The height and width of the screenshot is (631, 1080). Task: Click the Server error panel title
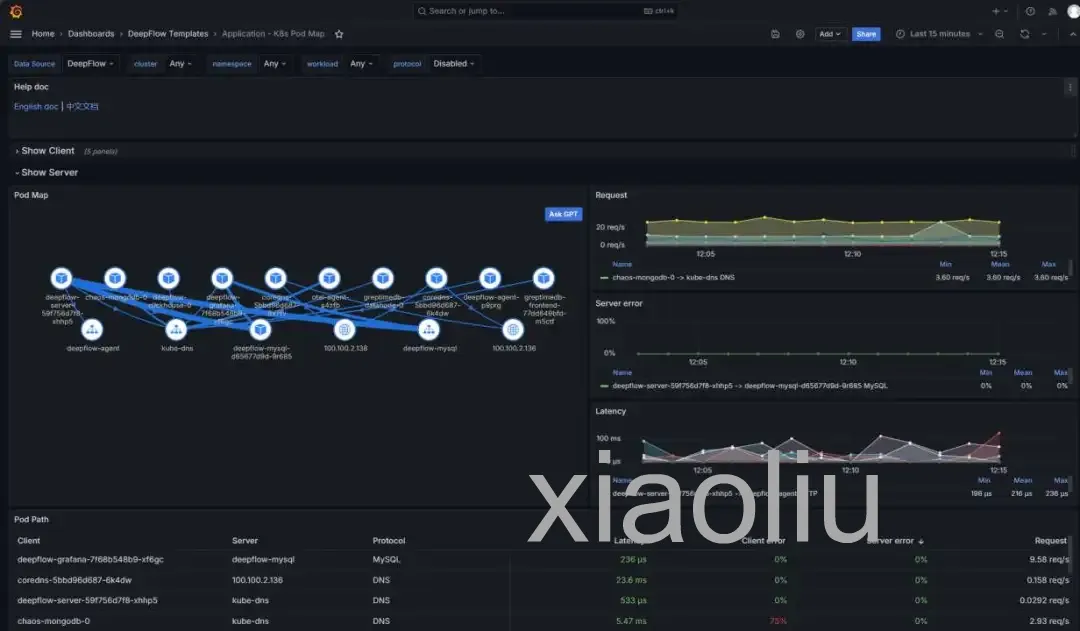pyautogui.click(x=619, y=303)
